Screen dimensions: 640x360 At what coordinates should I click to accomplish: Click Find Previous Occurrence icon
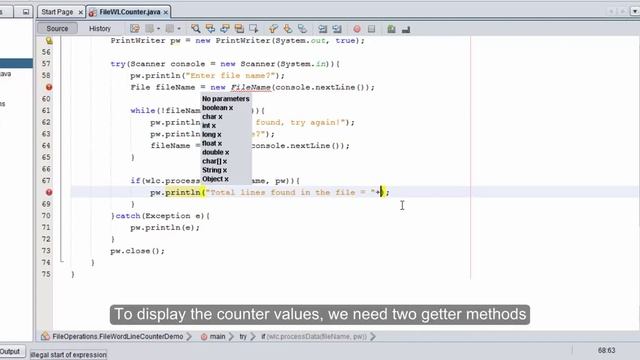pyautogui.click(x=210, y=29)
